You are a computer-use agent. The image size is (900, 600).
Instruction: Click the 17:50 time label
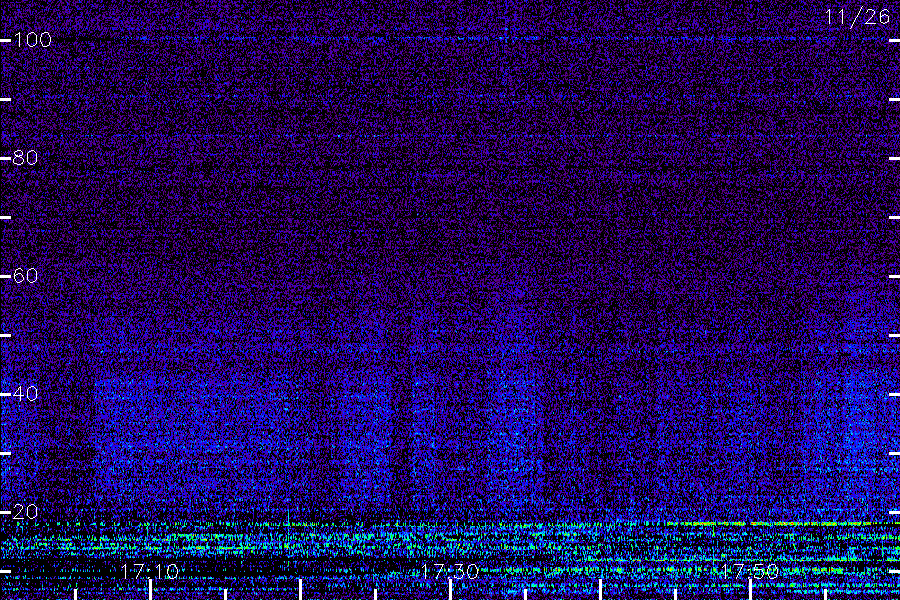click(750, 571)
